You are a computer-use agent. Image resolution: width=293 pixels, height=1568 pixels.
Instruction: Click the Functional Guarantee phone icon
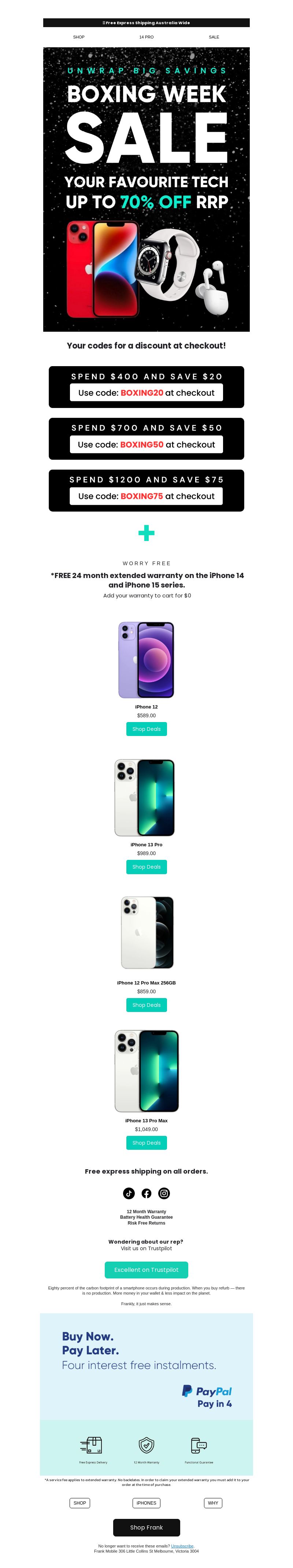199,1444
